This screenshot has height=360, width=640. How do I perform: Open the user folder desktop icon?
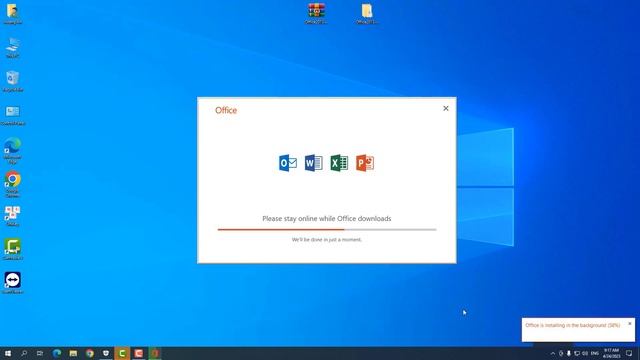tap(13, 14)
